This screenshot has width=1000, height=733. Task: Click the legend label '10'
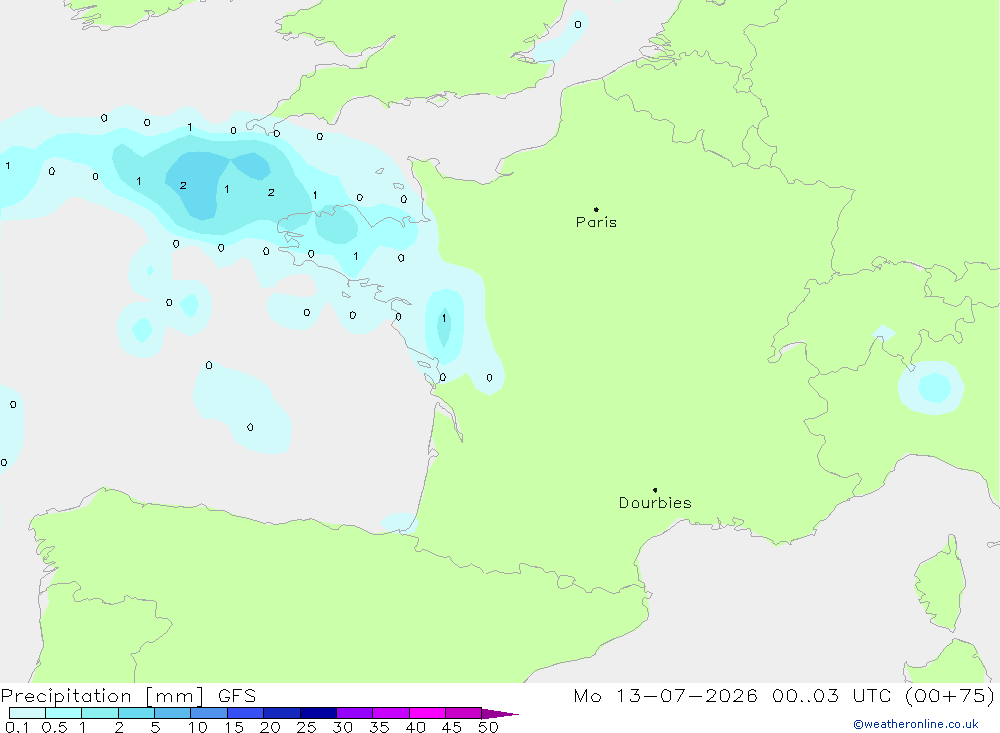(x=197, y=727)
